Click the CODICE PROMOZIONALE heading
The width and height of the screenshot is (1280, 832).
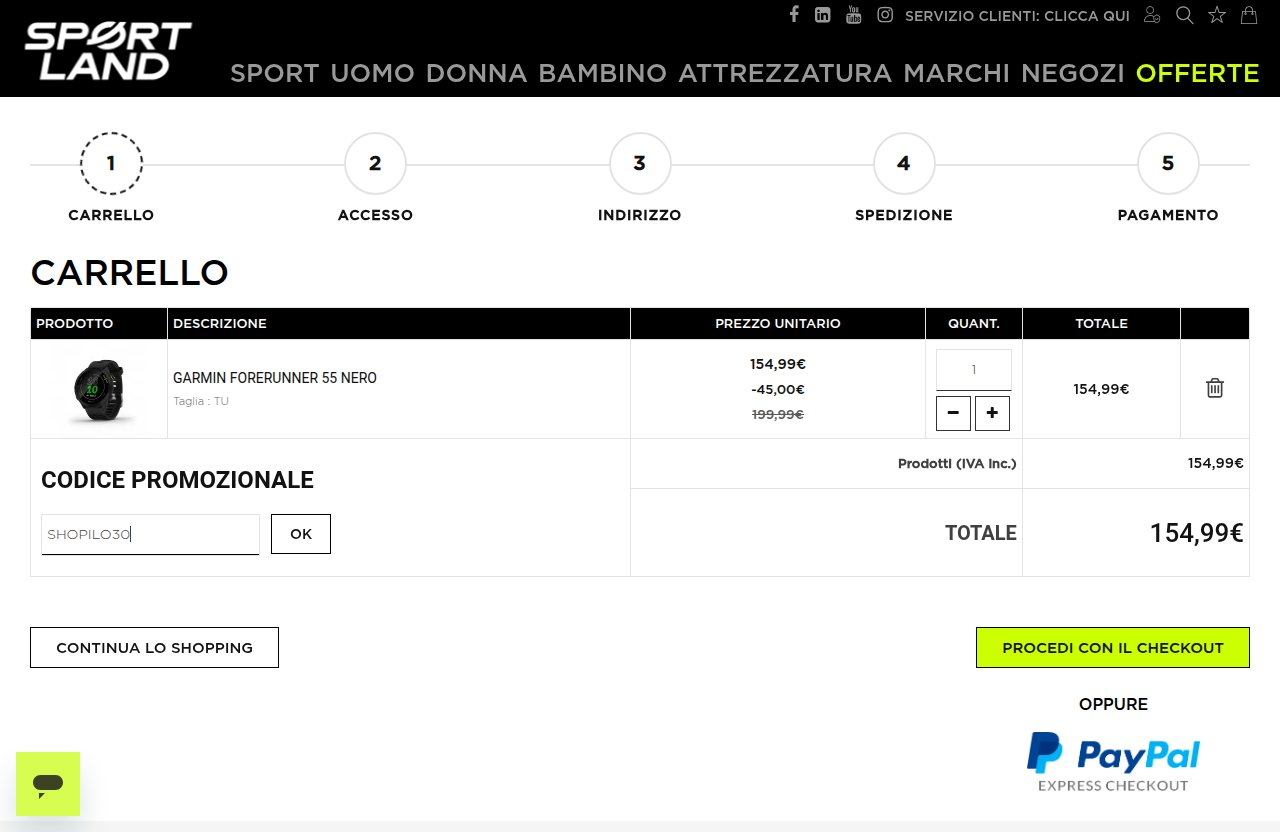pyautogui.click(x=177, y=480)
